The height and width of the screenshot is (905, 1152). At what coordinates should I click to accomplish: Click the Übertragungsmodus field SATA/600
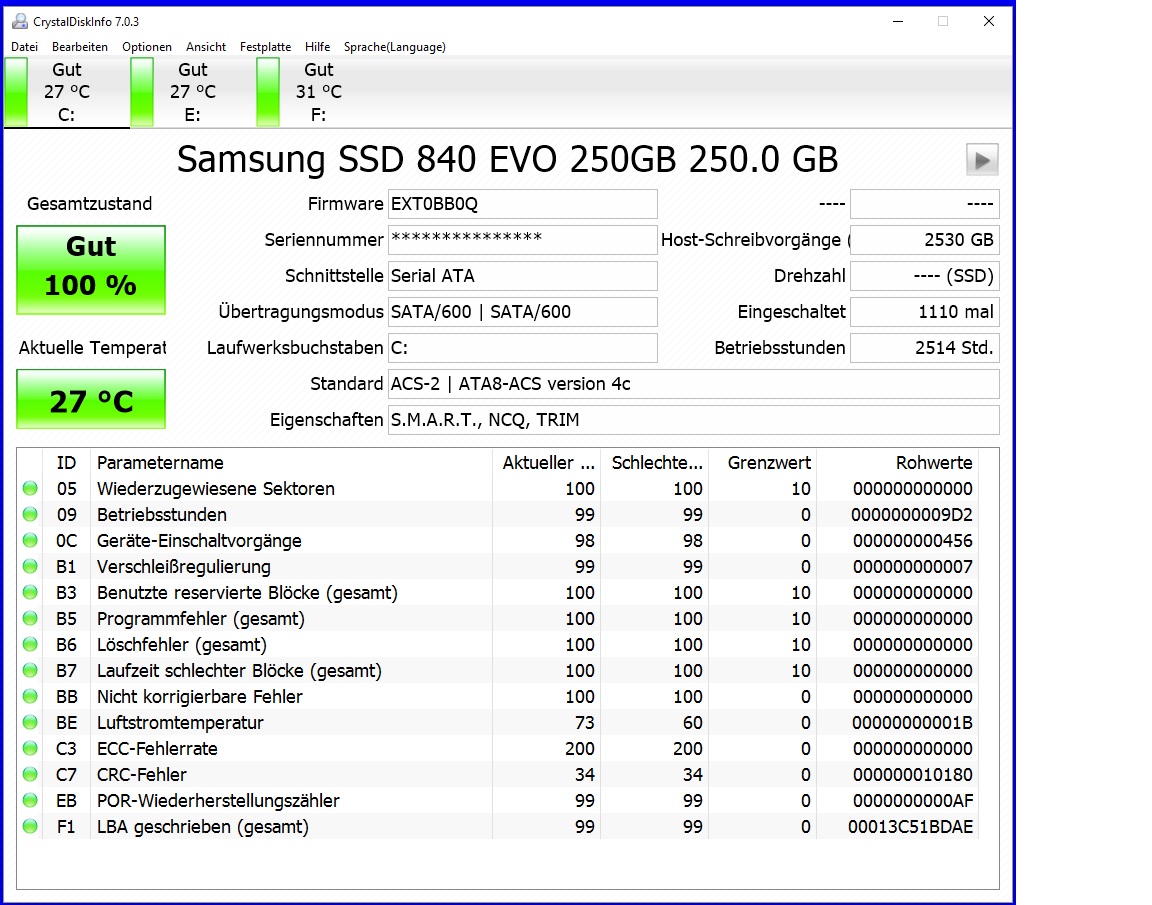tap(522, 312)
